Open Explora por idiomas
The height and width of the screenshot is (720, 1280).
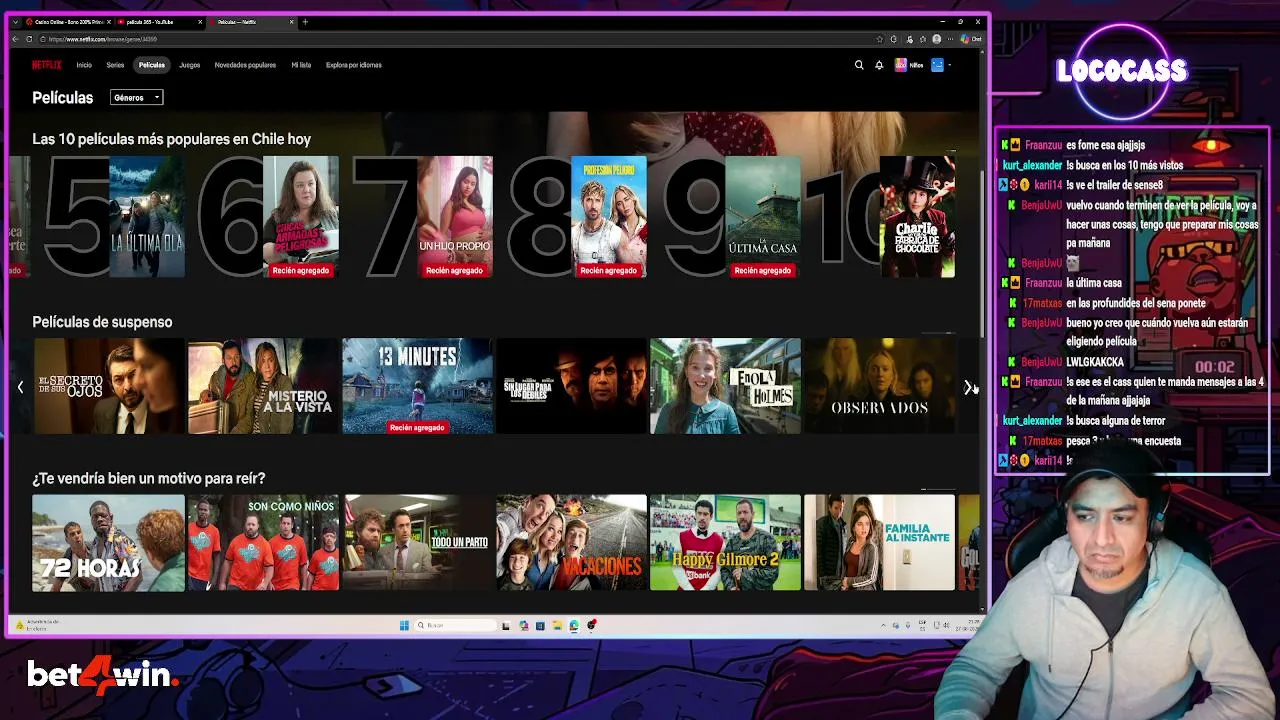click(354, 65)
